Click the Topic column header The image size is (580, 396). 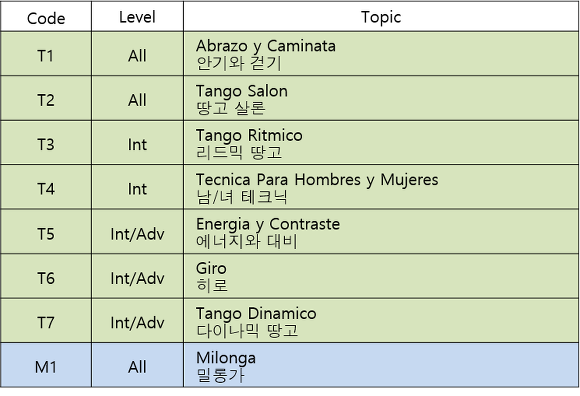(x=381, y=17)
